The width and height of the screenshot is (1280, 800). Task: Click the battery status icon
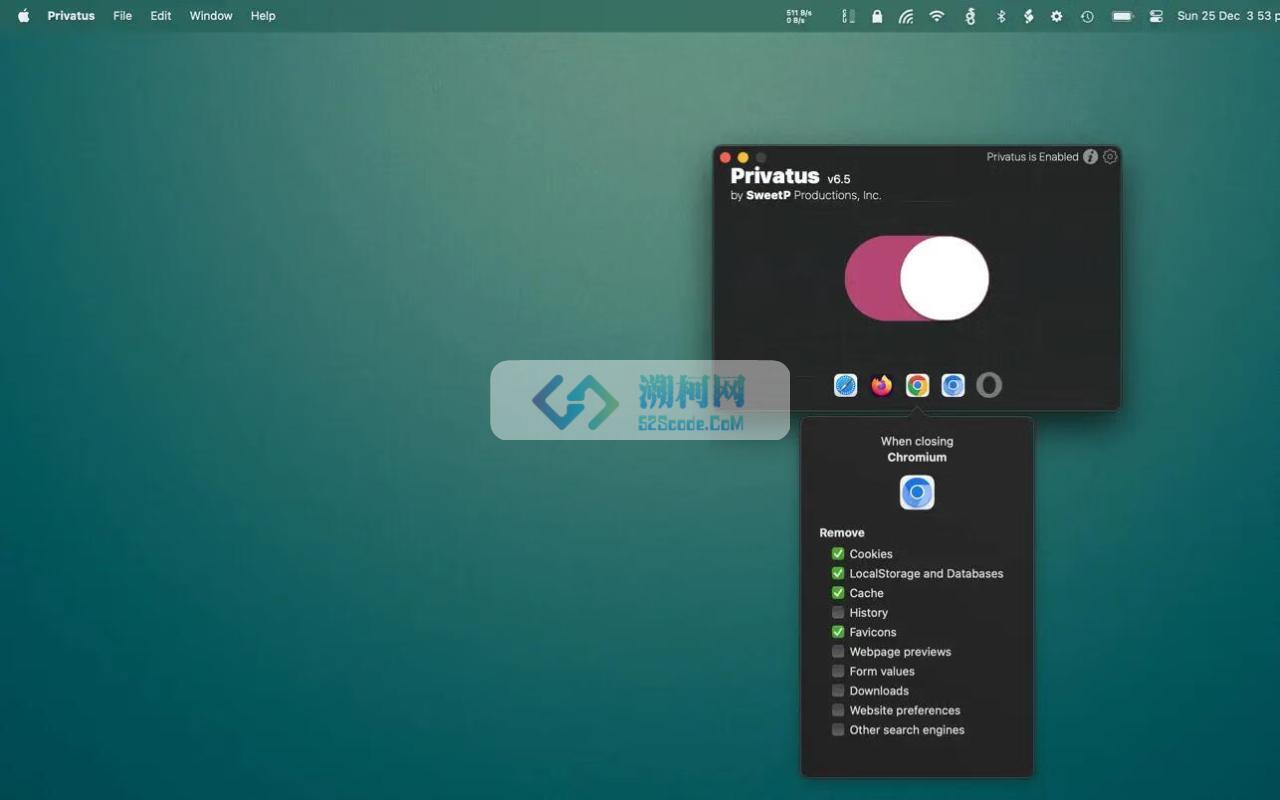(x=1123, y=16)
